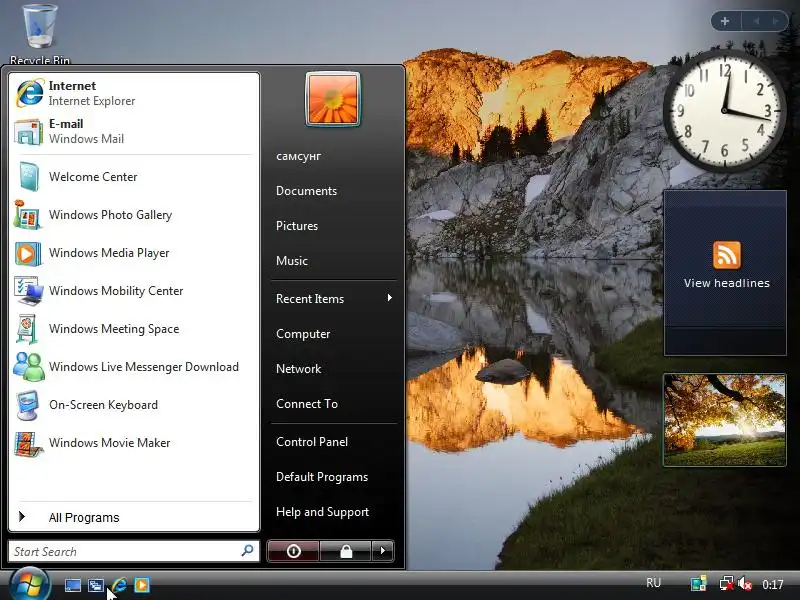The image size is (800, 600).
Task: Click Switch between windows Quick Launch icon
Action: (95, 585)
